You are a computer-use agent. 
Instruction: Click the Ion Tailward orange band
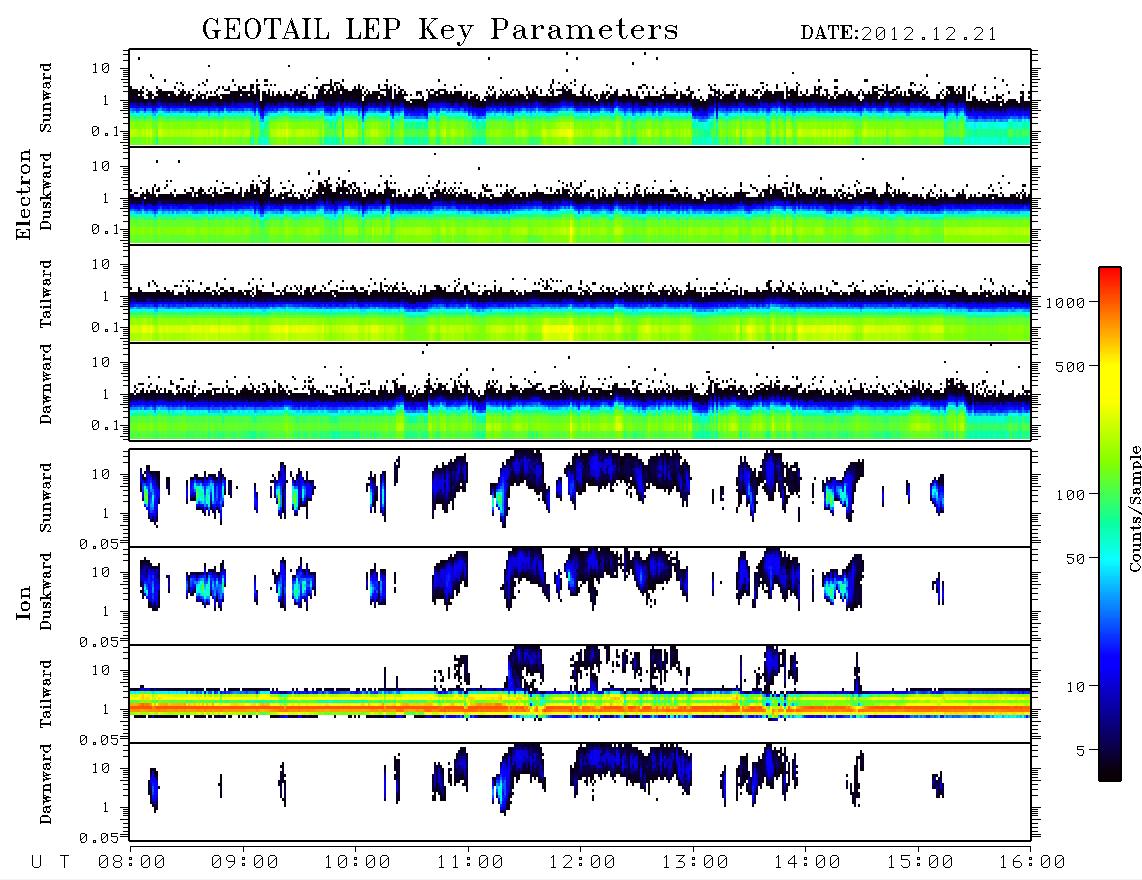tap(580, 707)
